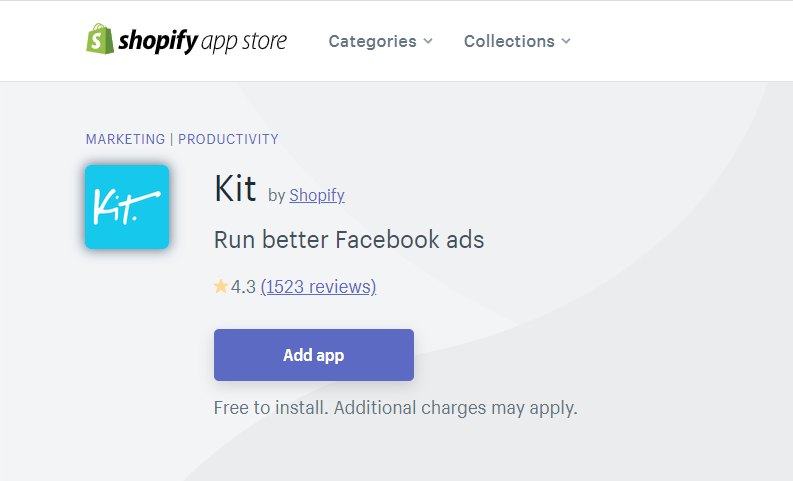This screenshot has width=793, height=481.
Task: Click the word 'by' before Shopify
Action: point(277,196)
